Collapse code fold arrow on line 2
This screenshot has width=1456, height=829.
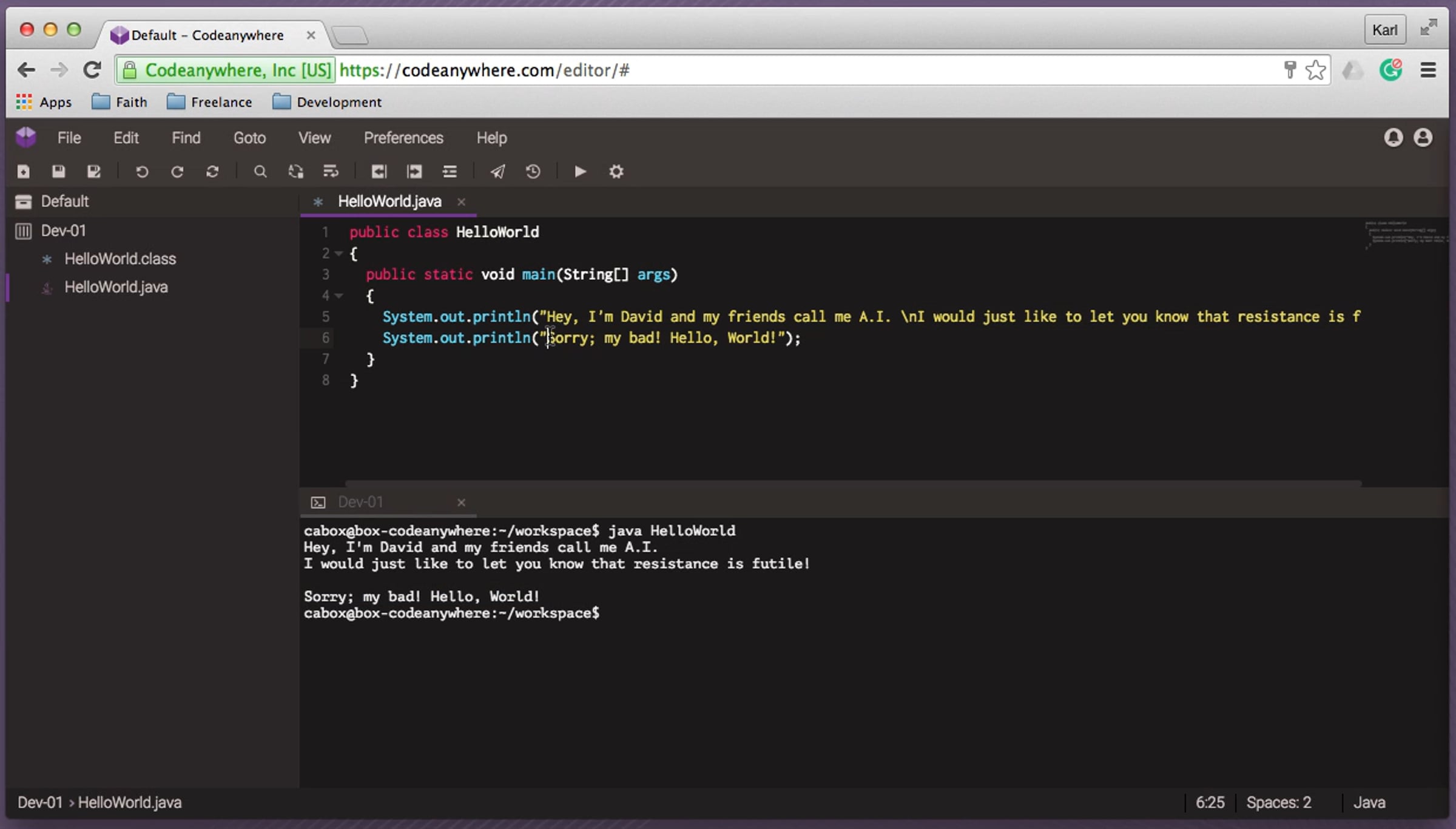(x=339, y=254)
